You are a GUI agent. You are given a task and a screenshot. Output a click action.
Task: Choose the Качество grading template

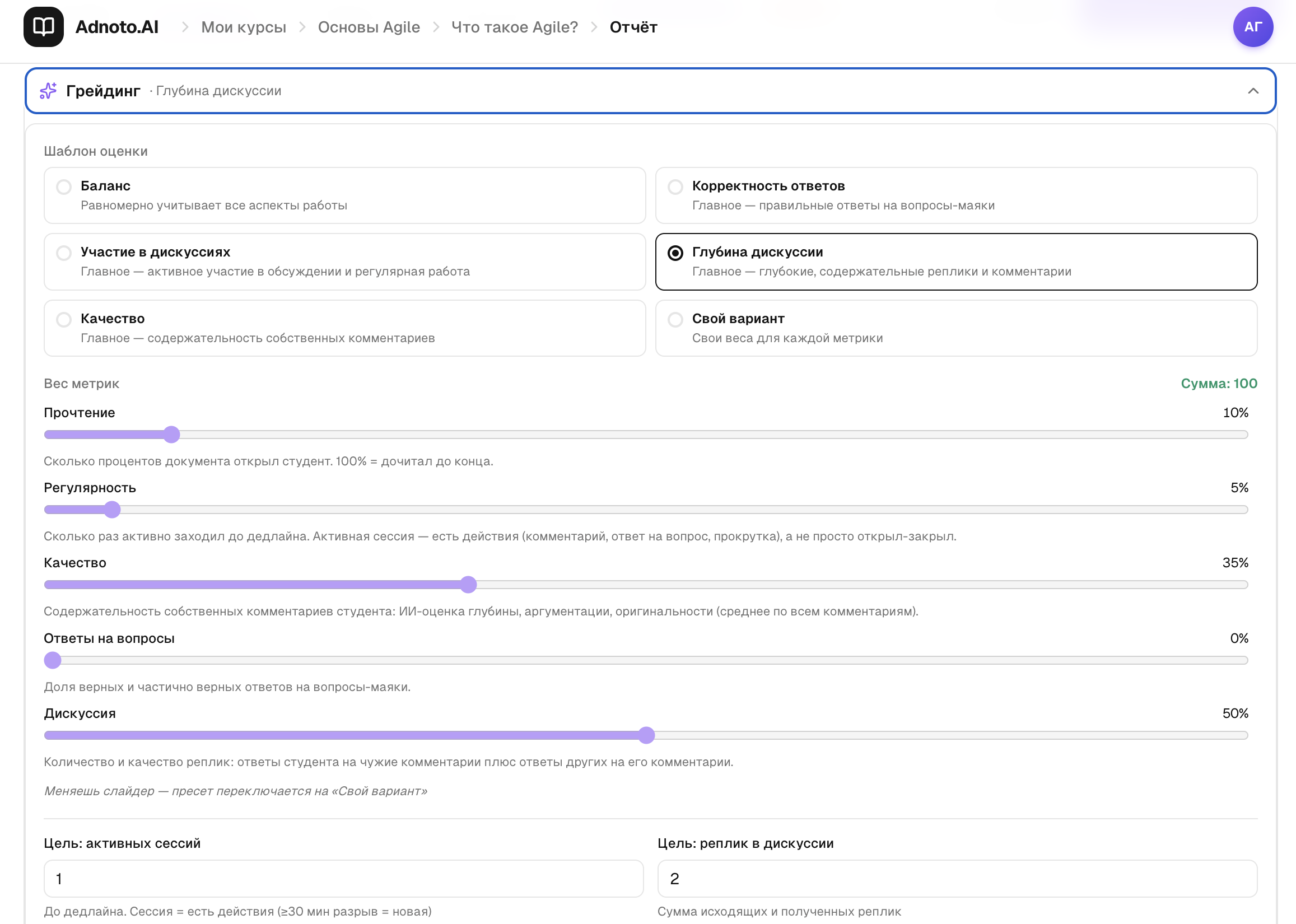(345, 328)
